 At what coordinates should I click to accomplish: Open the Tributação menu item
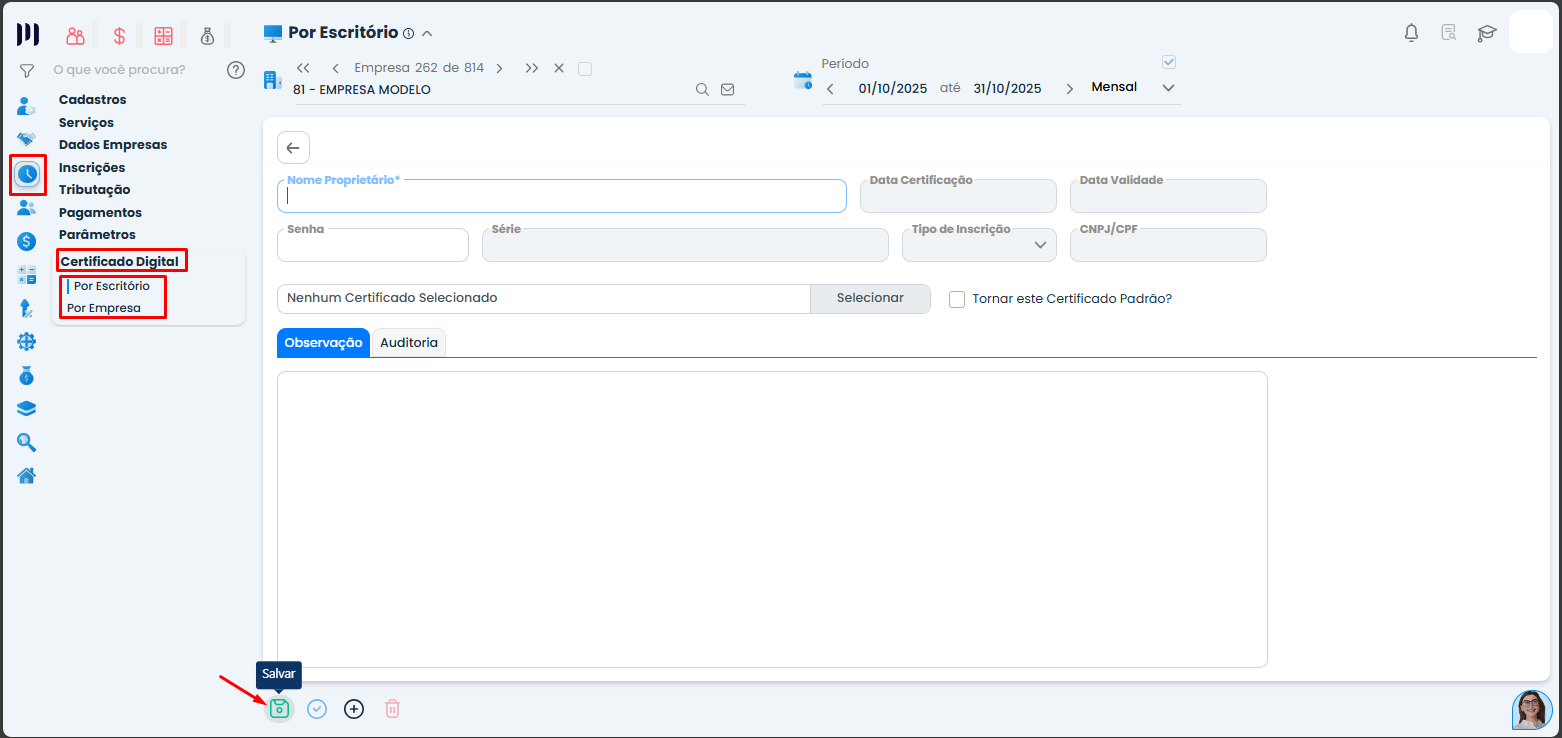(95, 190)
